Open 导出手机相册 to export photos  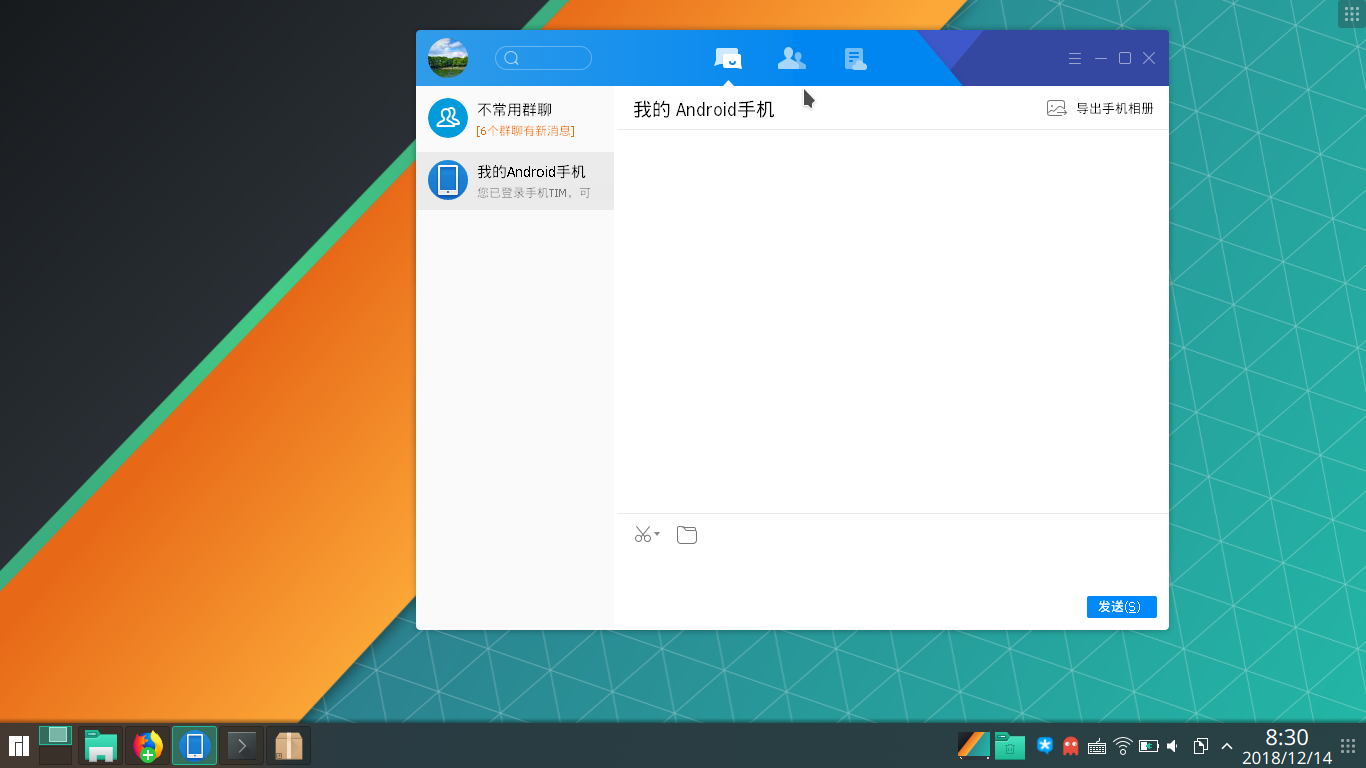1108,108
